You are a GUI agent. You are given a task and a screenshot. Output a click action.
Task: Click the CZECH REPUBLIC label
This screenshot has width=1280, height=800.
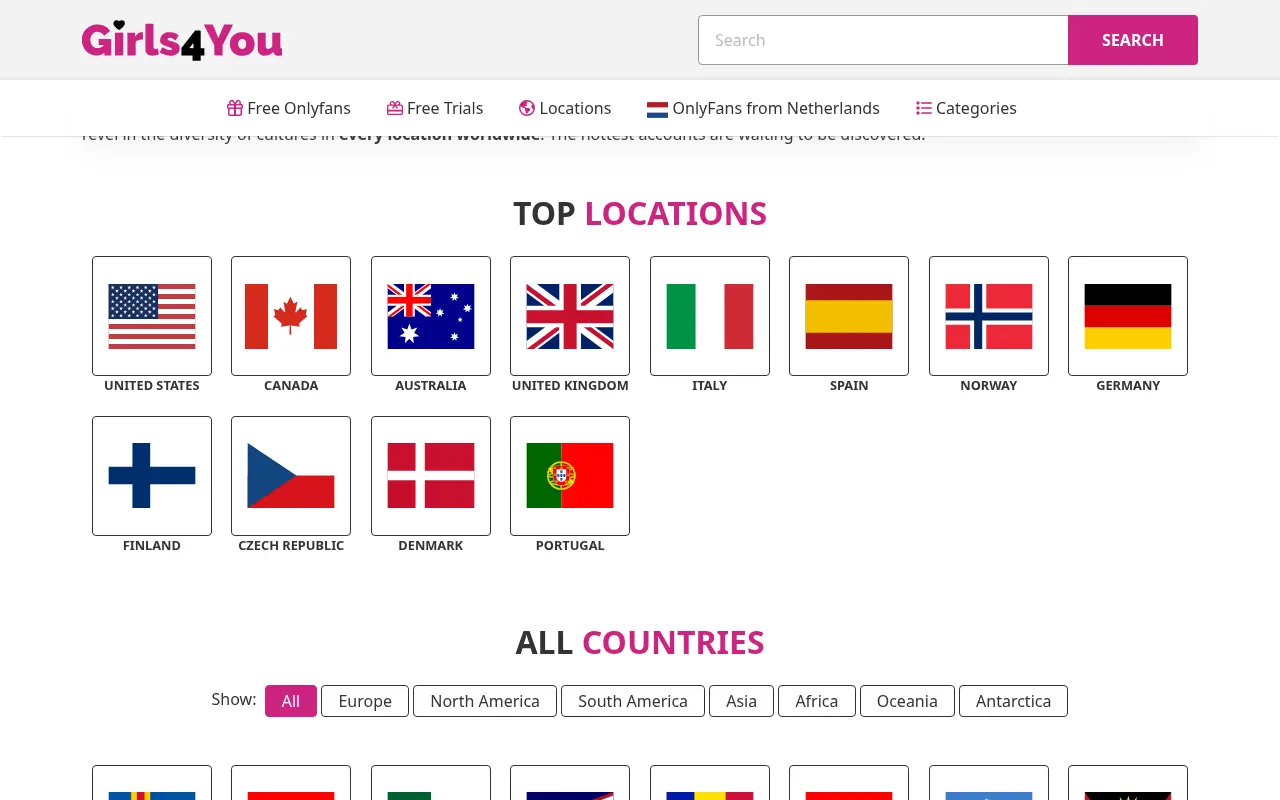coord(291,546)
